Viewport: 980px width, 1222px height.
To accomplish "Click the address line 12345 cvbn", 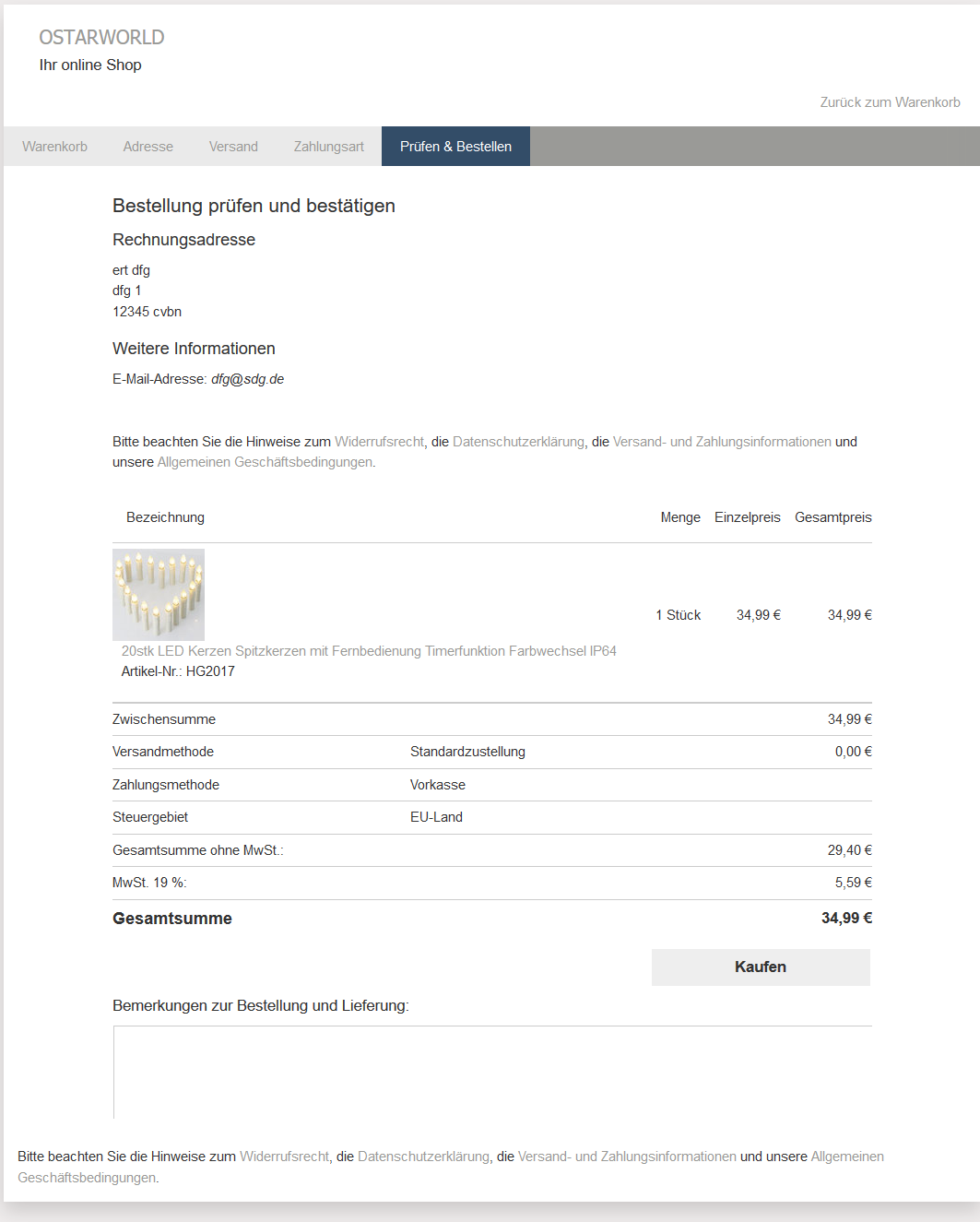I will (x=147, y=312).
